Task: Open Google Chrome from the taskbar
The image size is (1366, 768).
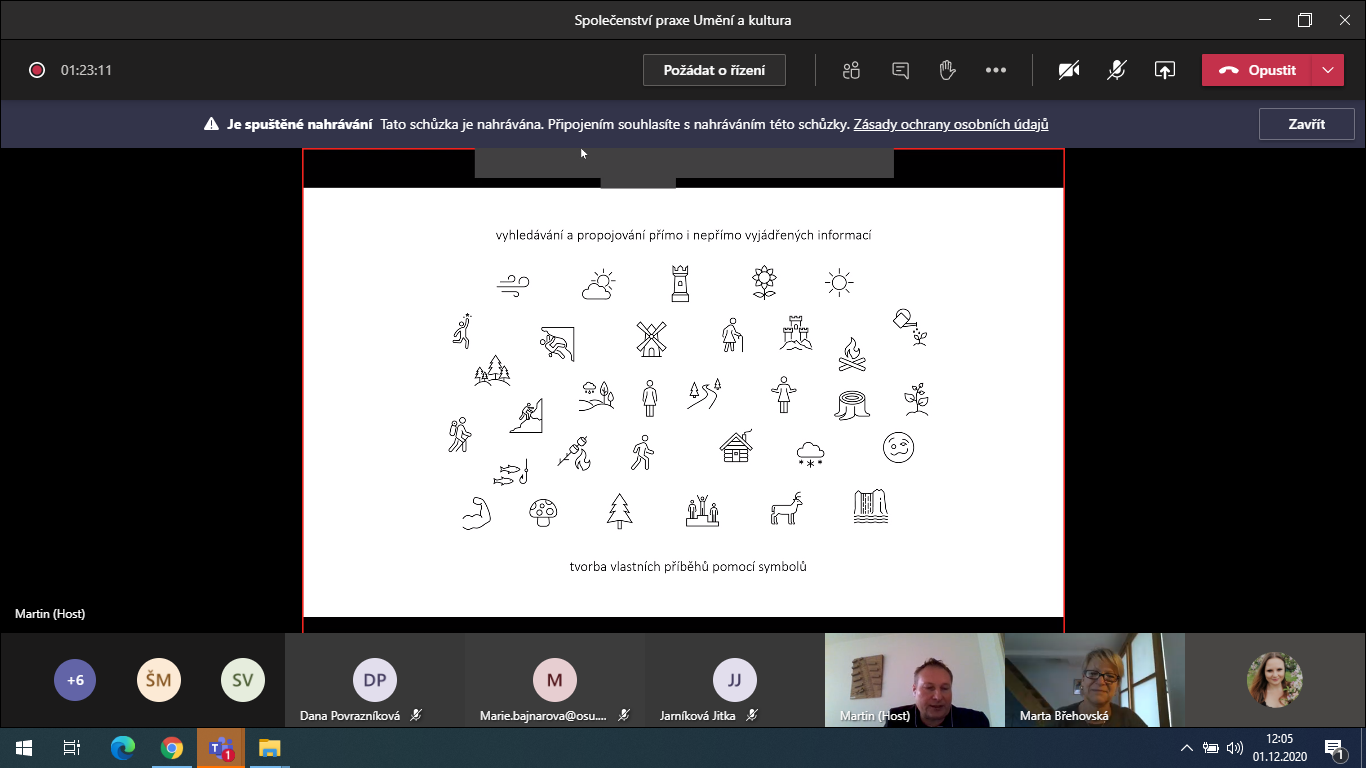Action: pyautogui.click(x=172, y=747)
